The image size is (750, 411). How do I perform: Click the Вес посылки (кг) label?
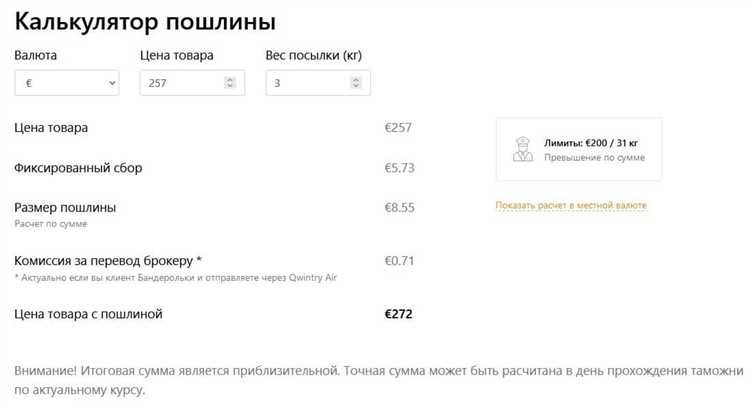313,56
